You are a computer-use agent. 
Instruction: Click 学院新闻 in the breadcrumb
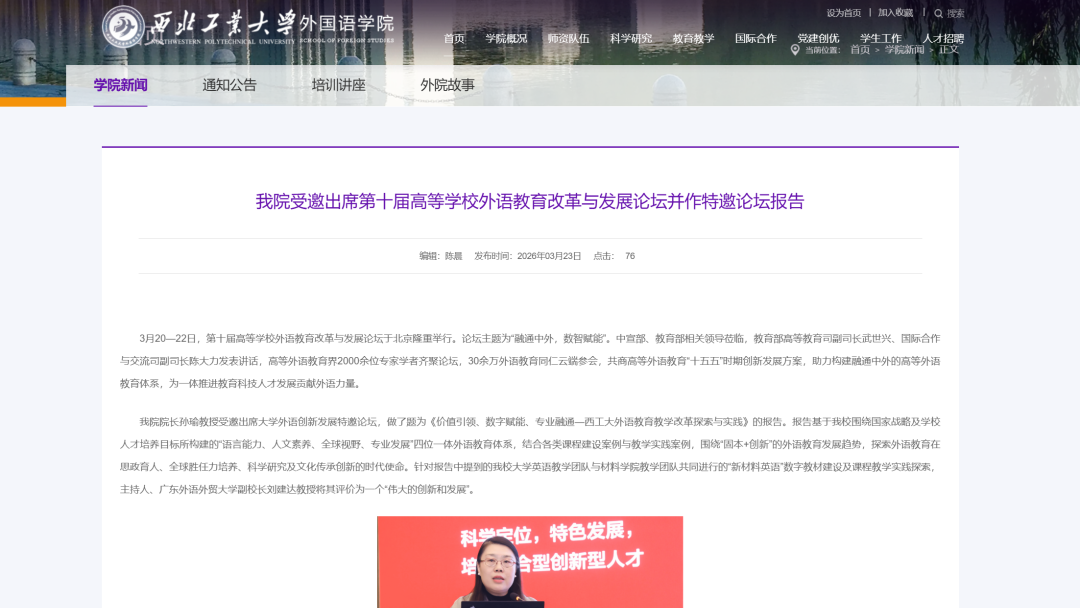point(904,50)
